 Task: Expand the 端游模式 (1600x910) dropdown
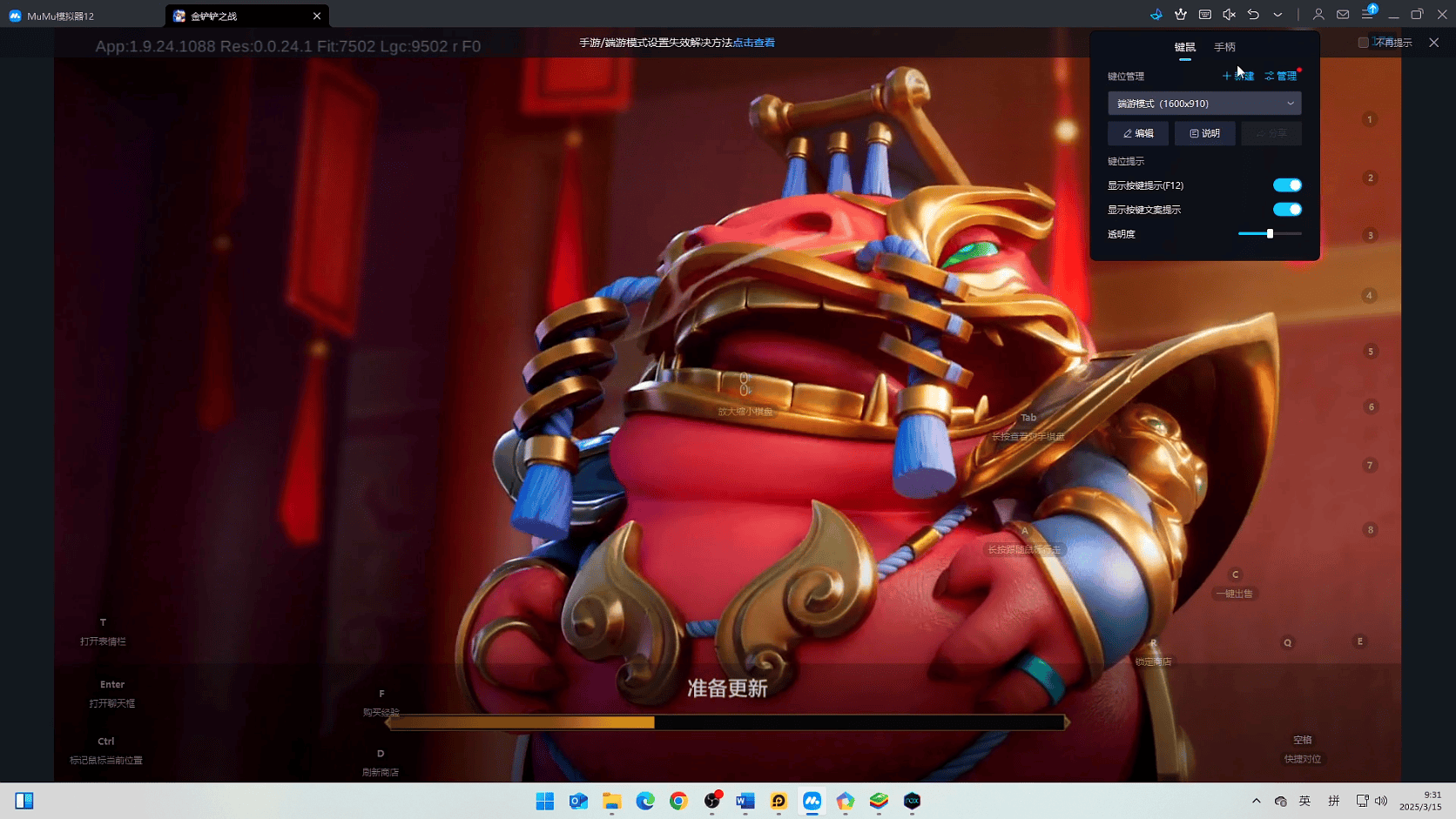pos(1204,104)
